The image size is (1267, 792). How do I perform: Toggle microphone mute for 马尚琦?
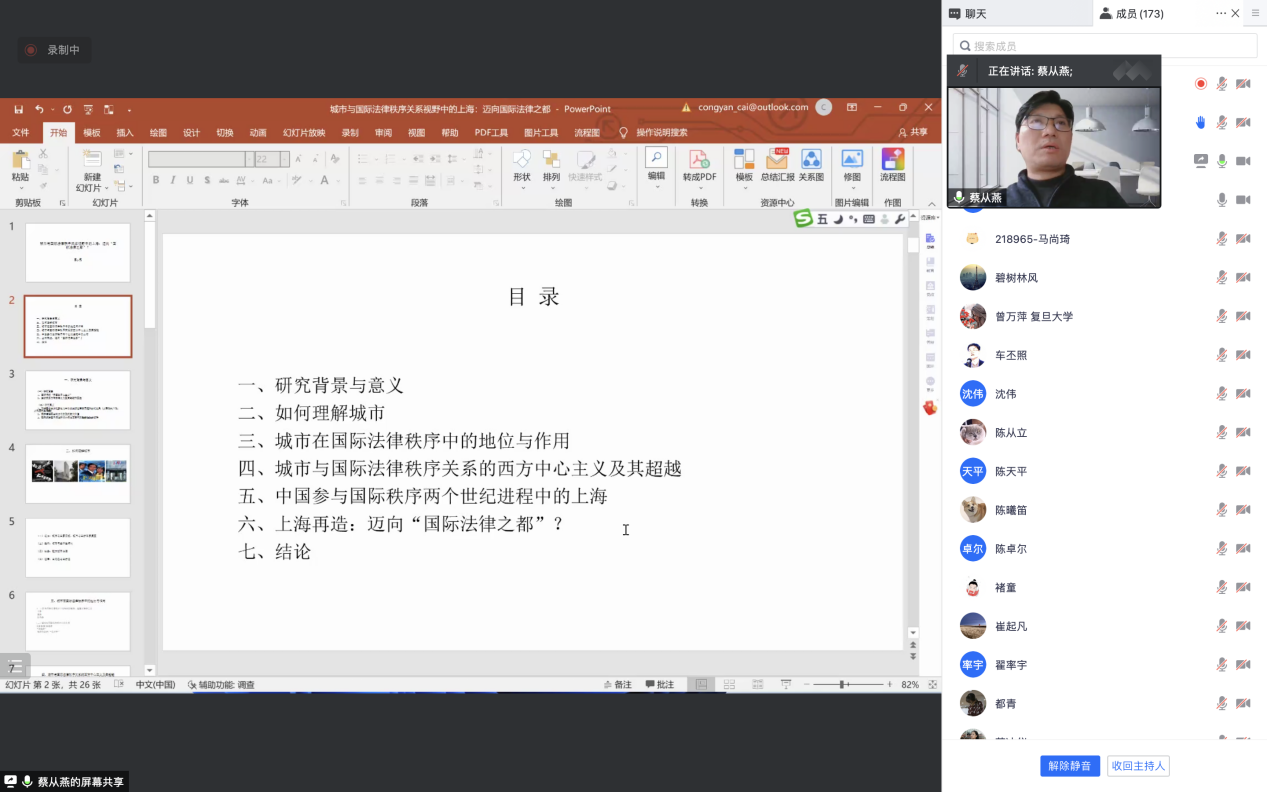point(1221,239)
